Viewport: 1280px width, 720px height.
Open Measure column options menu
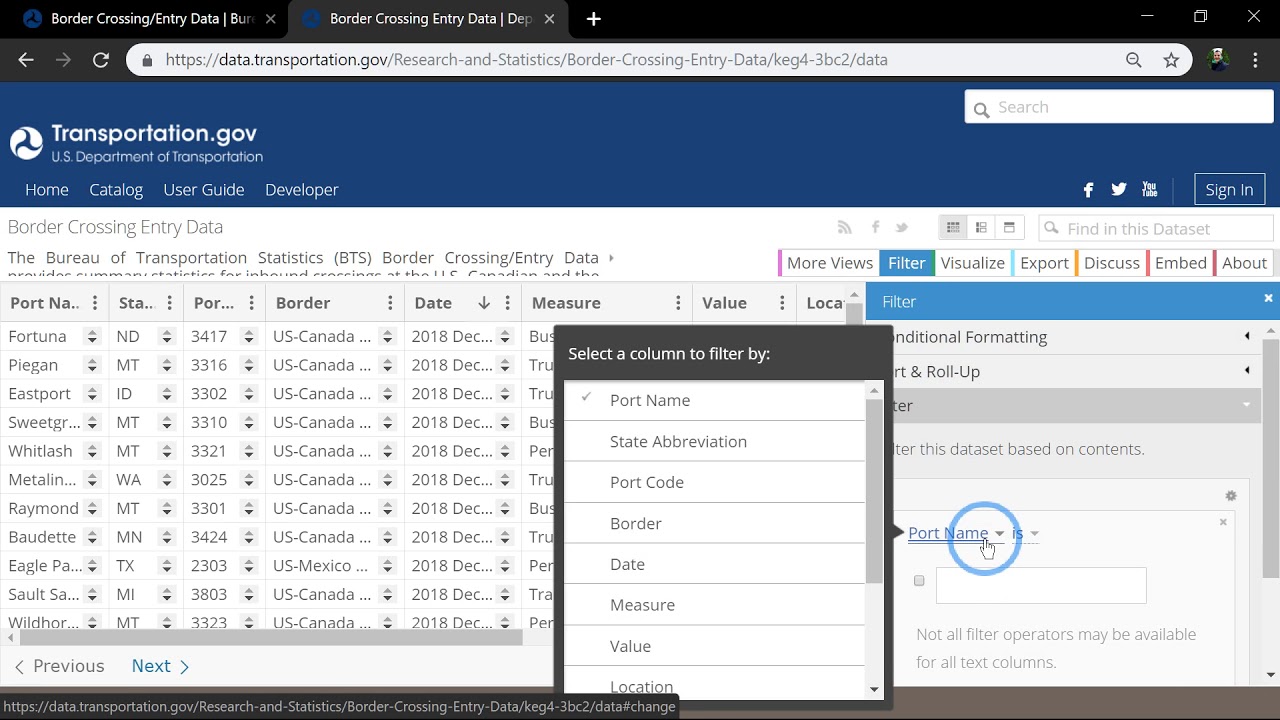click(x=678, y=303)
